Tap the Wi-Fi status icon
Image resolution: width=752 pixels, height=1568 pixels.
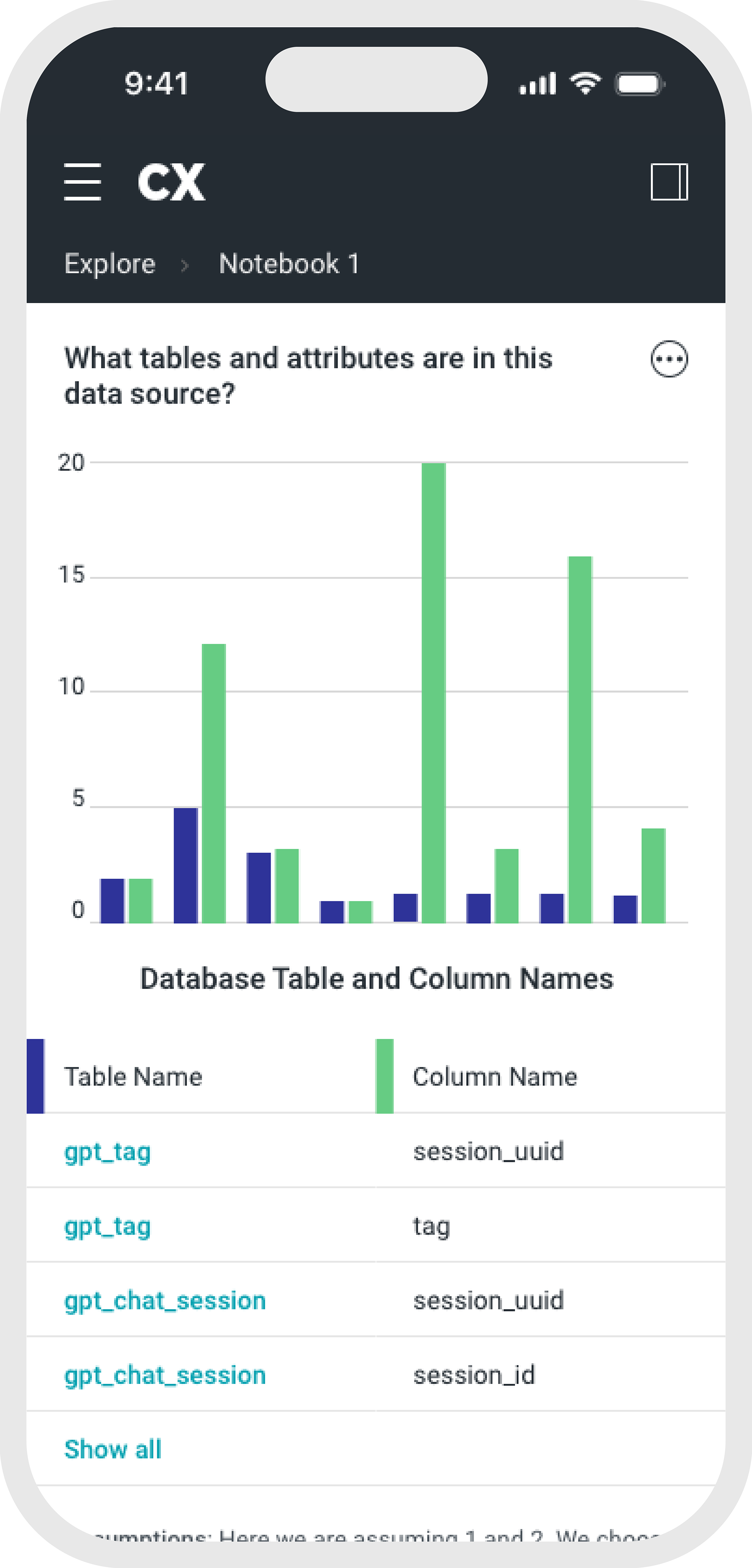click(585, 83)
